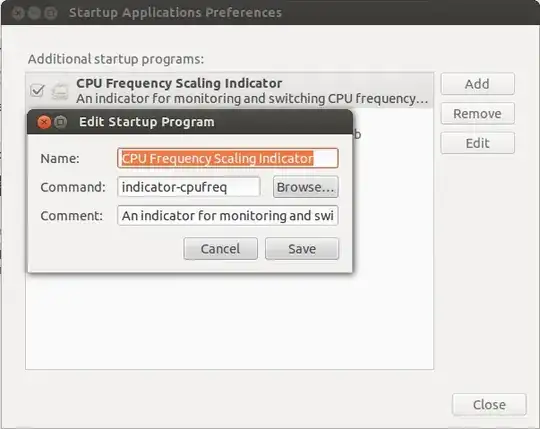Maximize the Edit Startup Program dialog
The height and width of the screenshot is (429, 540).
point(61,122)
